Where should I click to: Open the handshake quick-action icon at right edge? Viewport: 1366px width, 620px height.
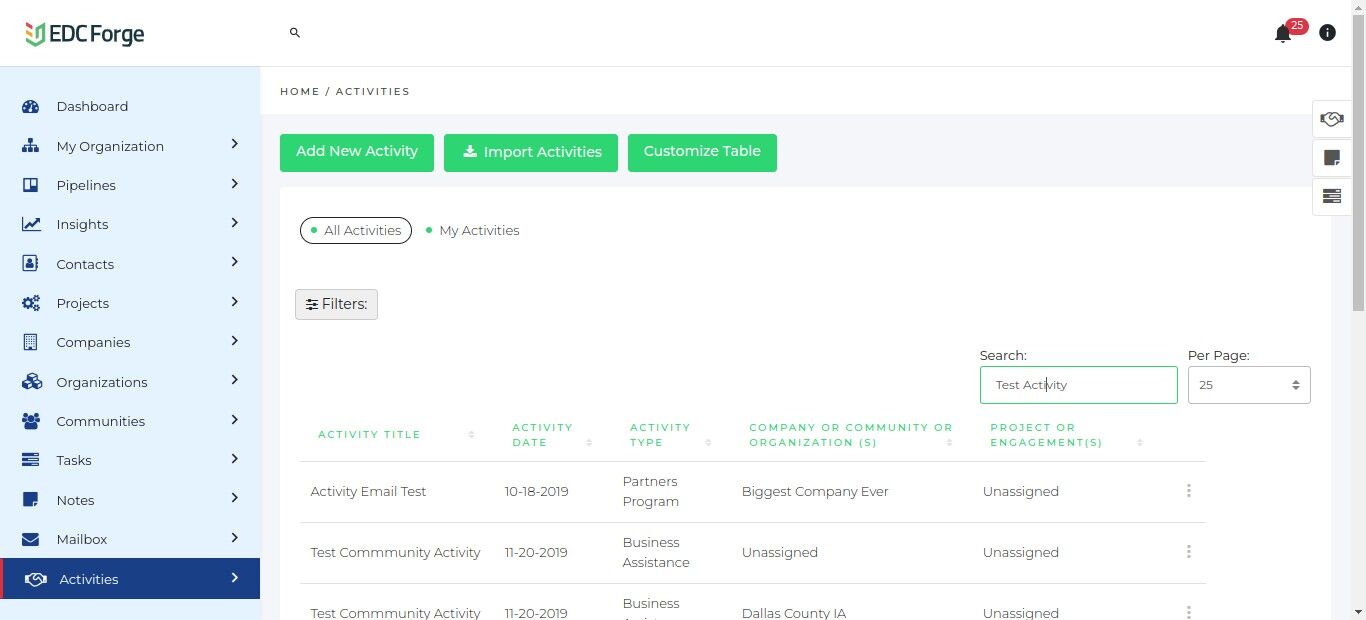(1332, 119)
